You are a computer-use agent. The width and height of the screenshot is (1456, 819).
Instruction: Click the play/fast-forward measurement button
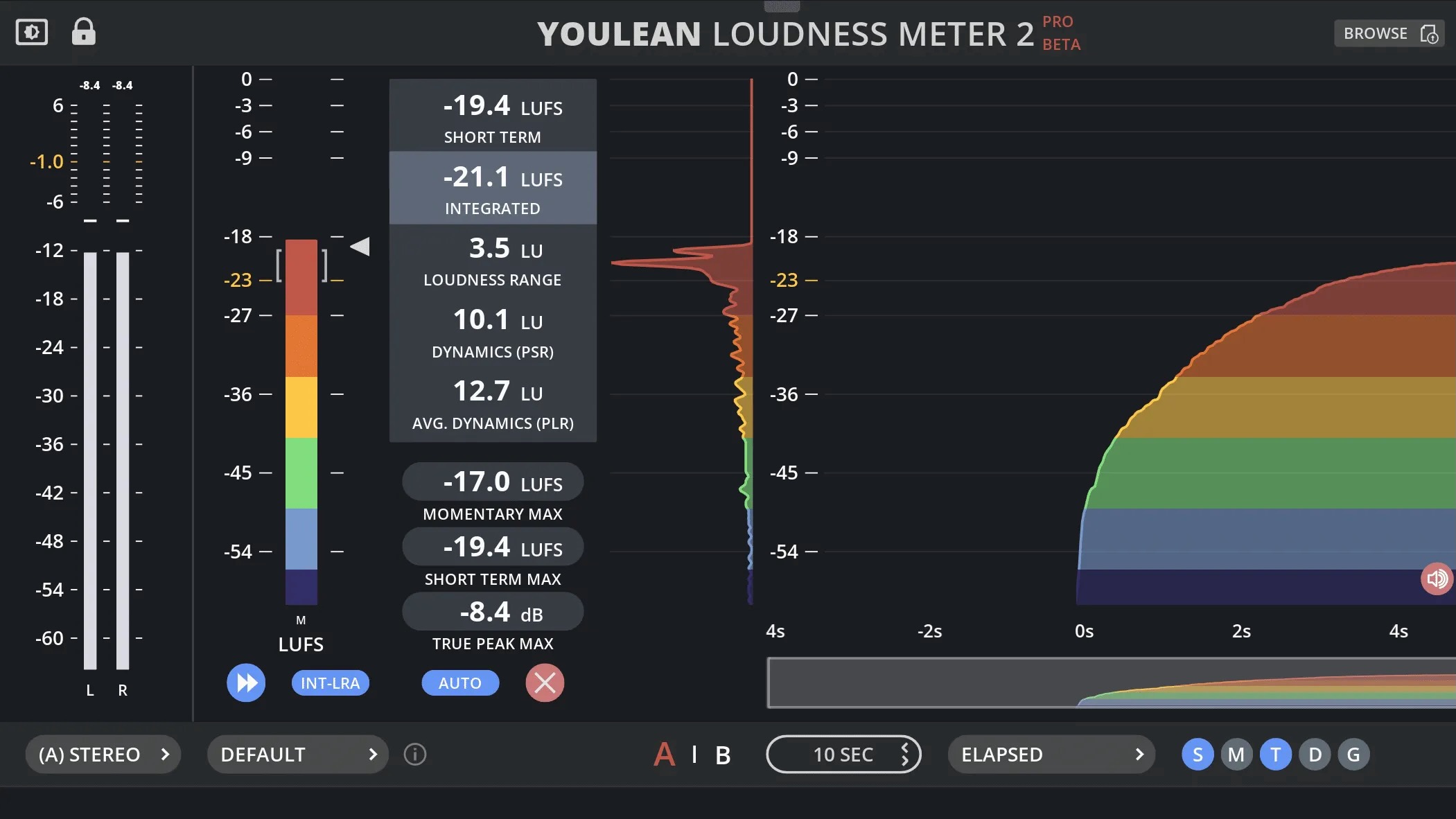[x=246, y=682]
